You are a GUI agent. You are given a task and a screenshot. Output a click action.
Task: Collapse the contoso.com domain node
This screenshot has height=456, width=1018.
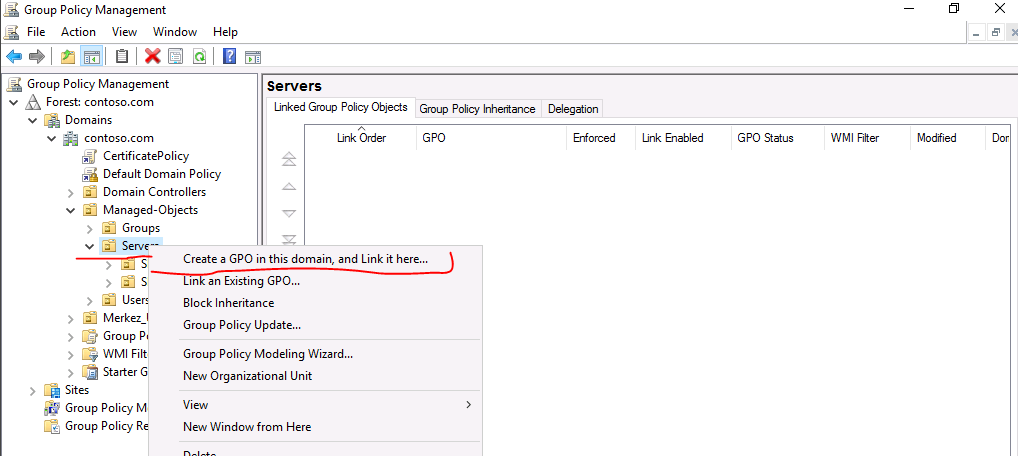click(x=52, y=138)
